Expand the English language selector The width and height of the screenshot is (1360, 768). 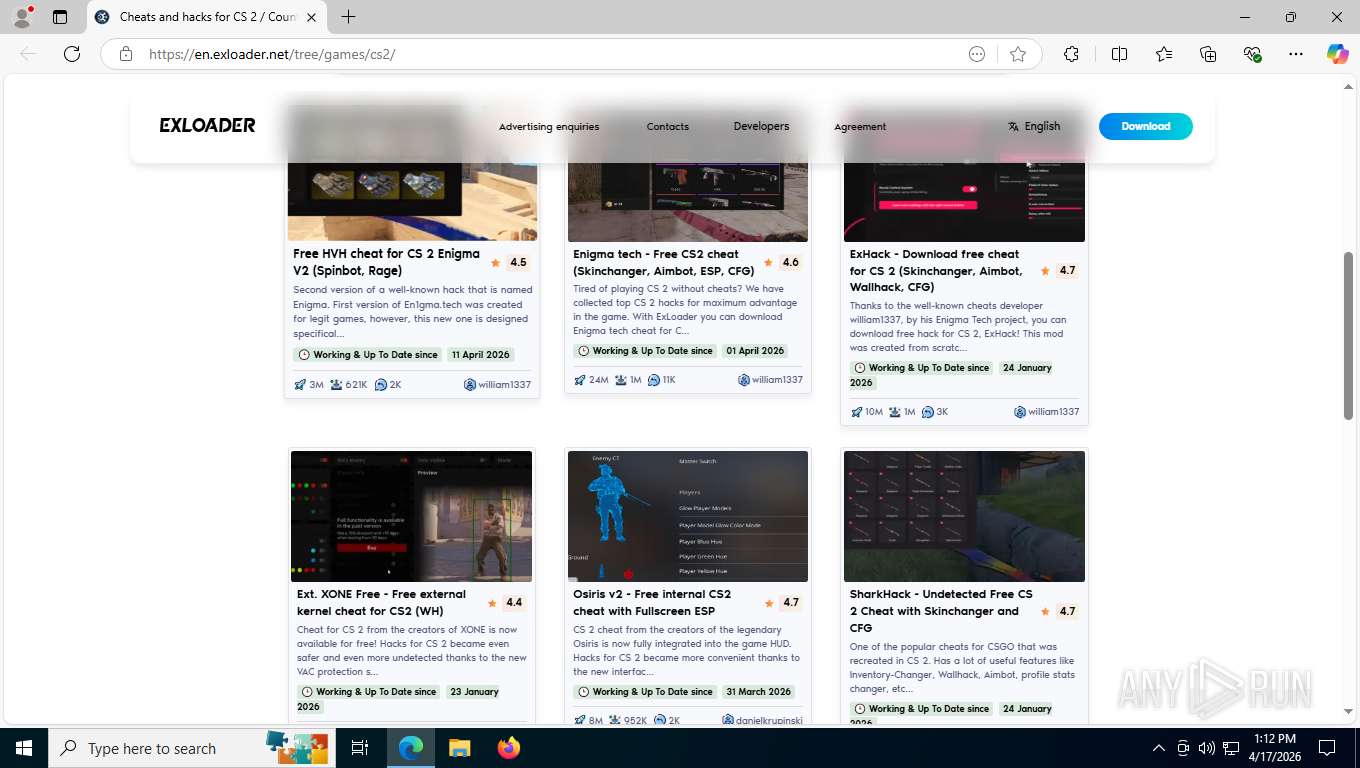tap(1034, 126)
